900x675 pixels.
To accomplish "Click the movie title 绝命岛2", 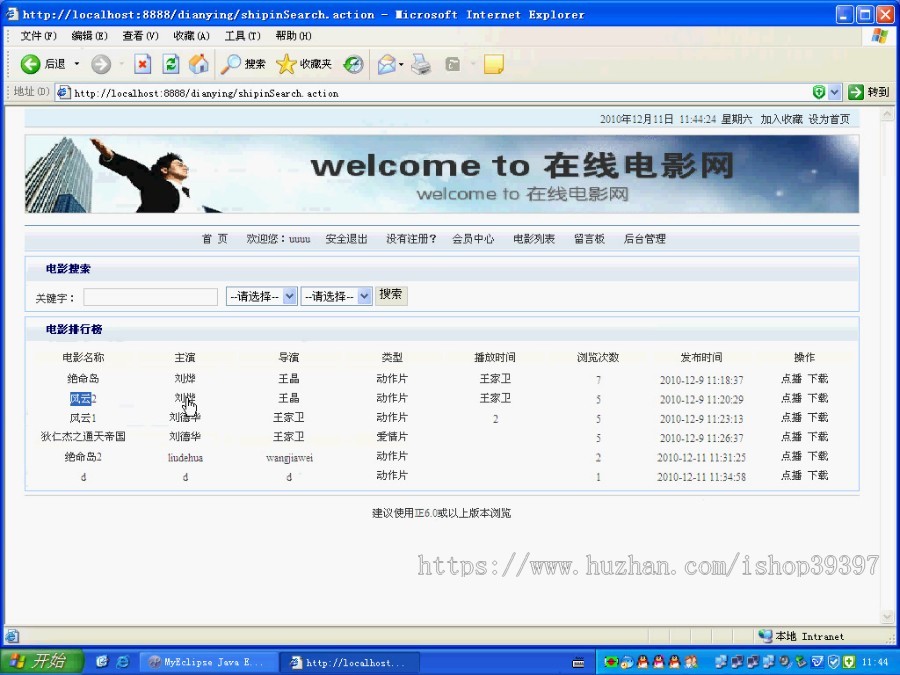I will tap(83, 457).
